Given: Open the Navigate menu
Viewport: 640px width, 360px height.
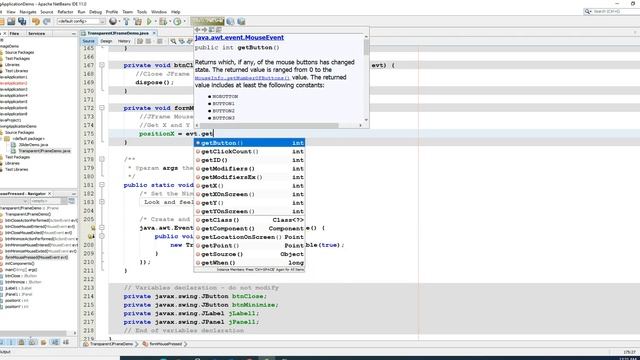Looking at the screenshot, I should click(x=28, y=12).
